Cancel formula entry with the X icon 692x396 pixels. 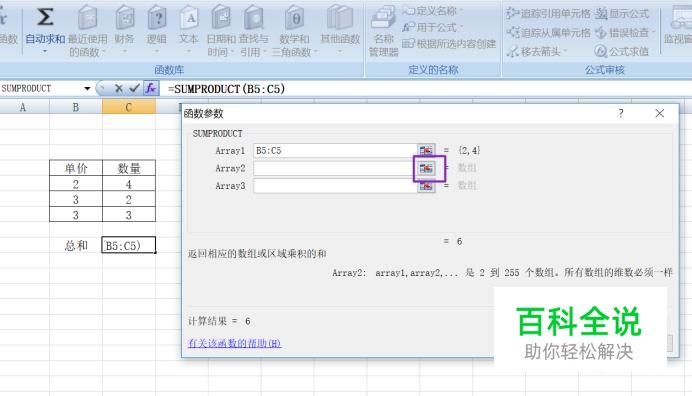[118, 88]
